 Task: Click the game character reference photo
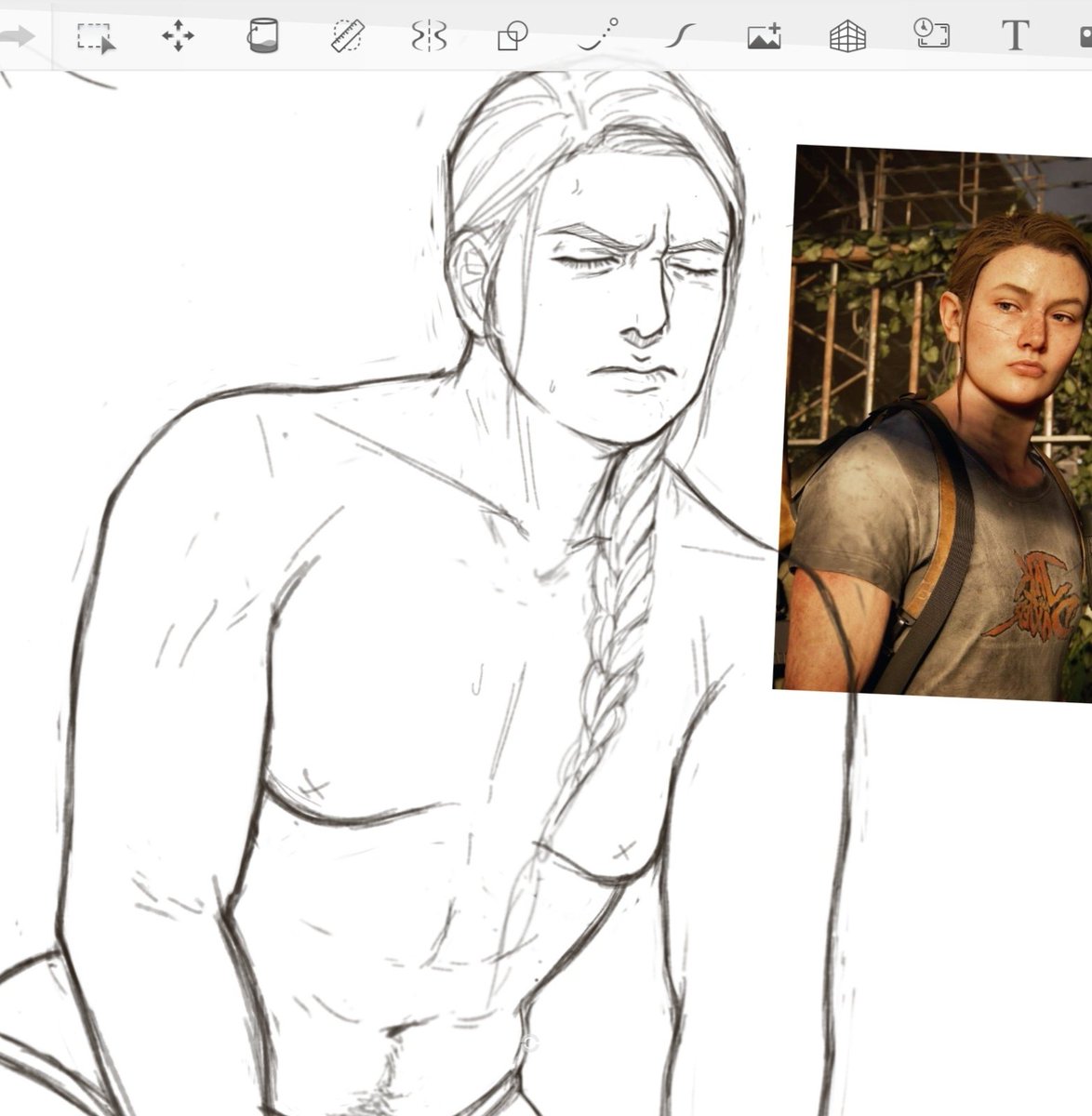[933, 423]
